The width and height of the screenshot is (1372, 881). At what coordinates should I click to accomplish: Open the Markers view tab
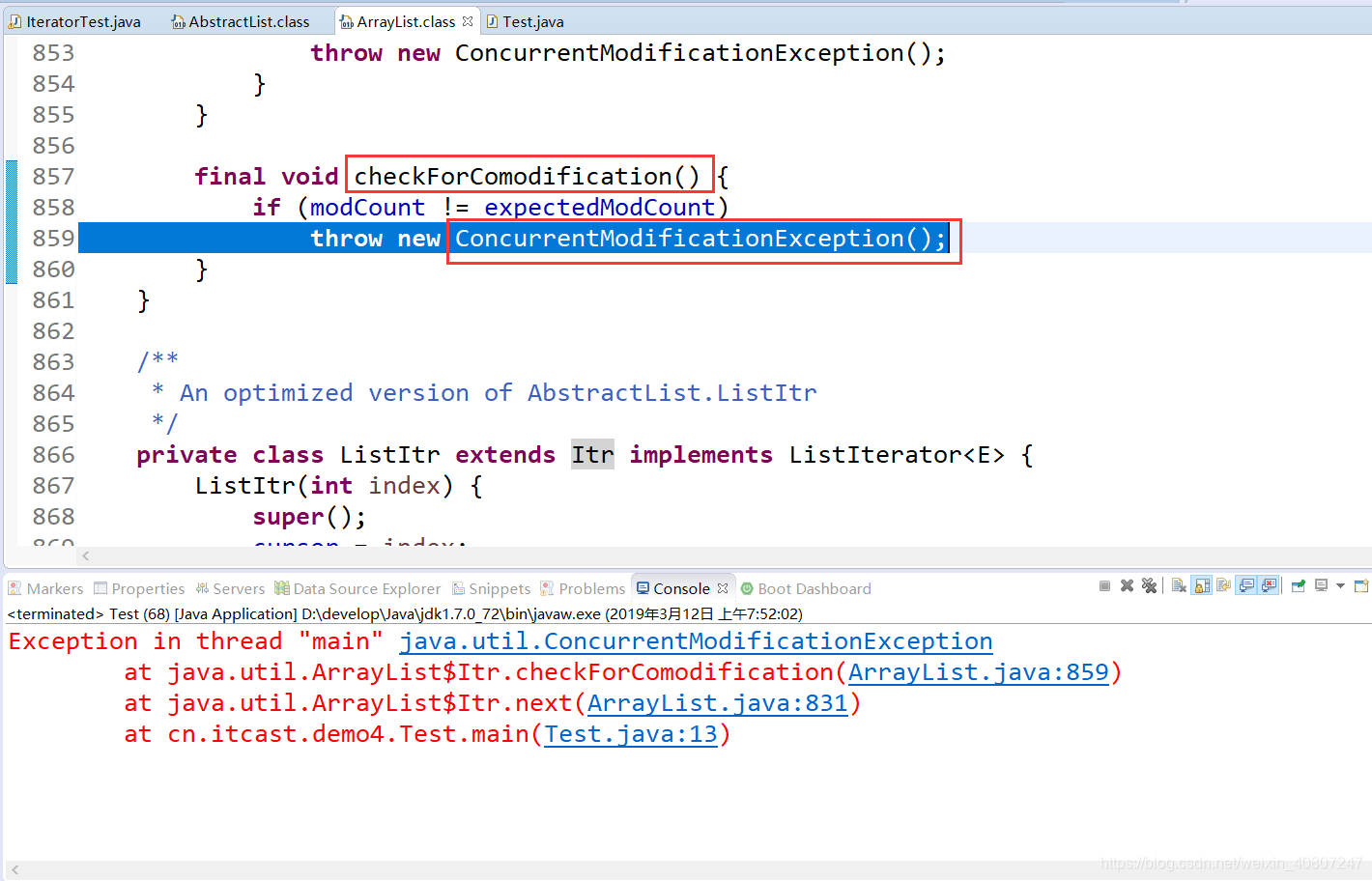45,588
